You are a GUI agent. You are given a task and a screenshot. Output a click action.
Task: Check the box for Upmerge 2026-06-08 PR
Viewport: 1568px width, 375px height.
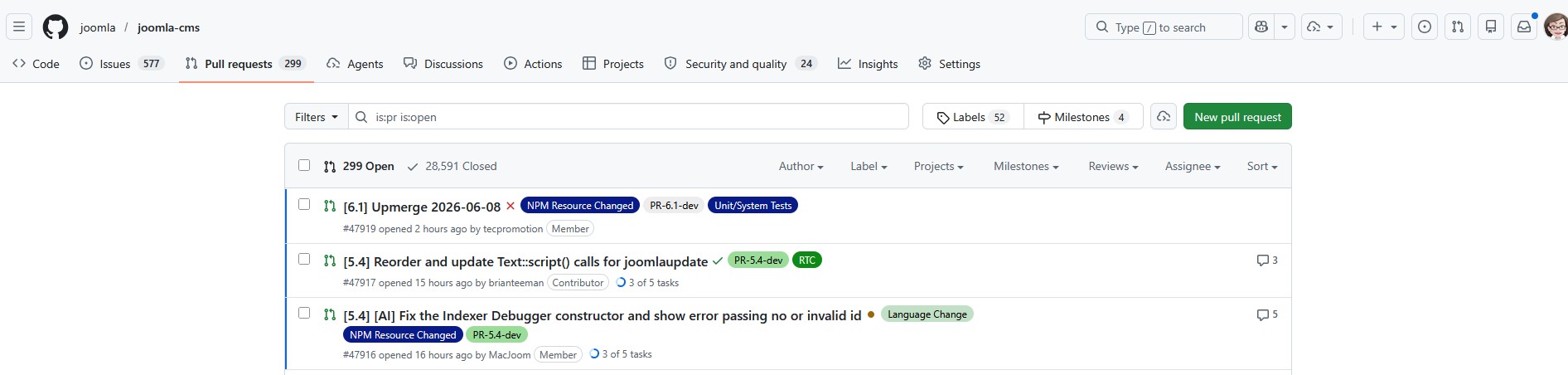pos(304,204)
